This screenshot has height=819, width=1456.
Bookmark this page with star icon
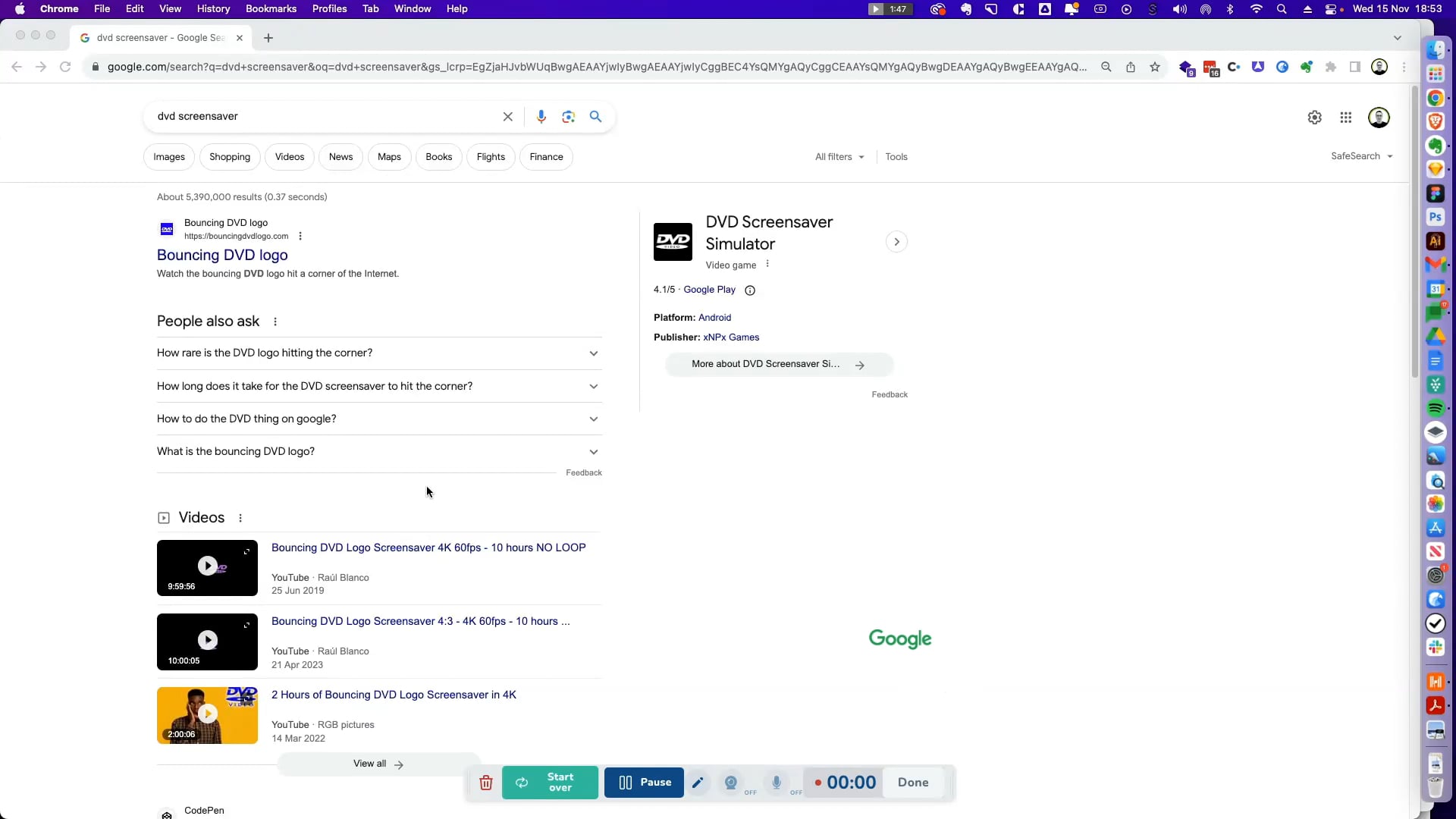tap(1154, 67)
